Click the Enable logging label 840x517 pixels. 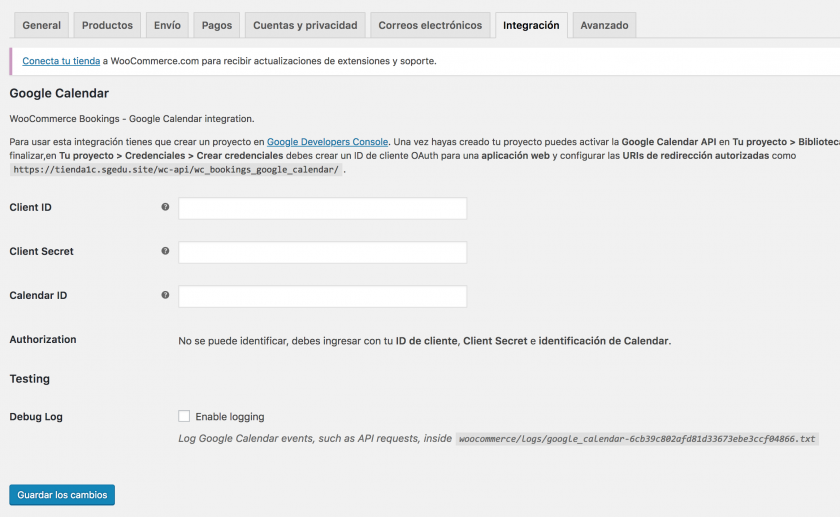[230, 416]
